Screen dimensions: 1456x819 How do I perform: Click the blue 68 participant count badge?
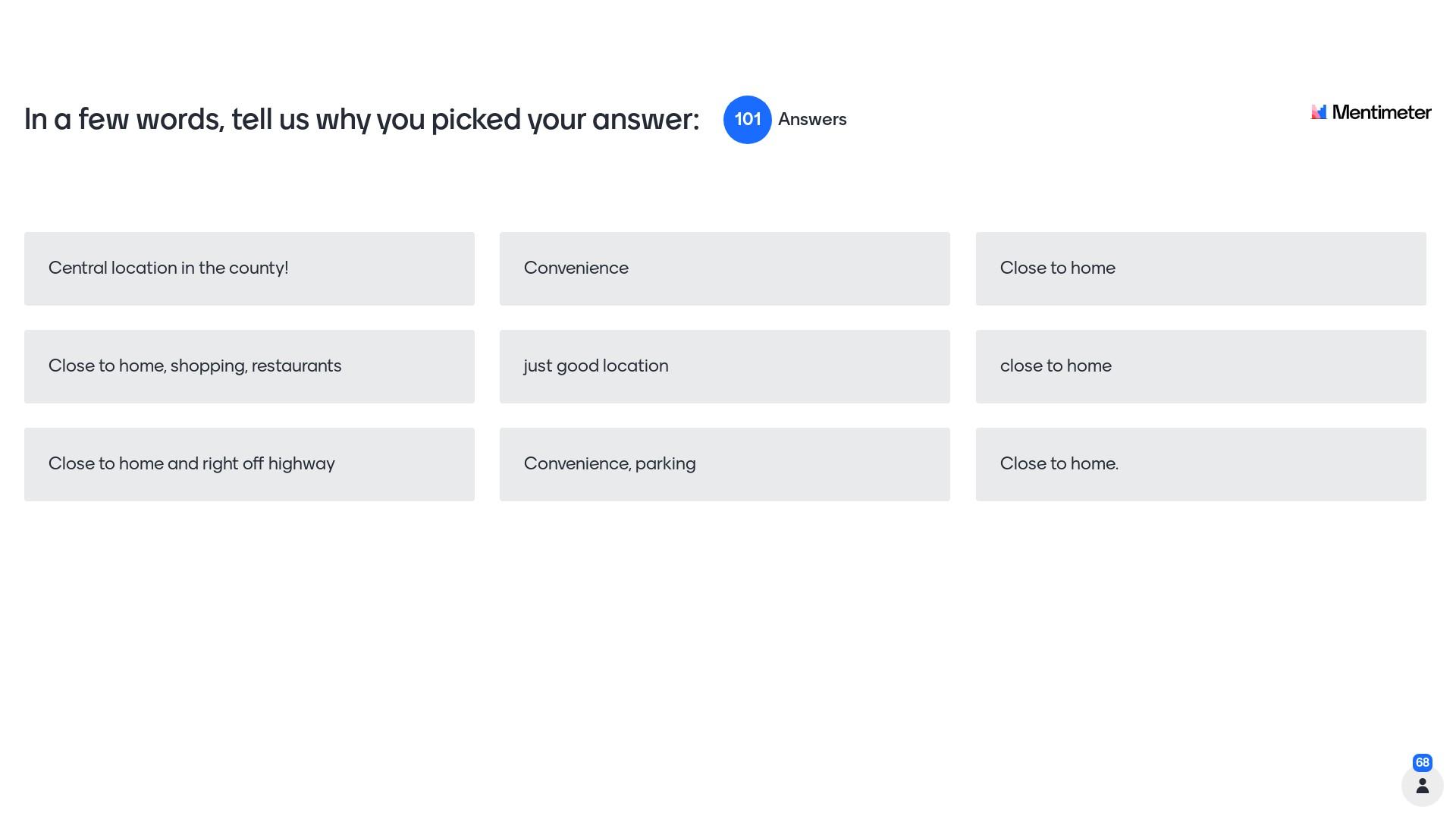(x=1422, y=763)
